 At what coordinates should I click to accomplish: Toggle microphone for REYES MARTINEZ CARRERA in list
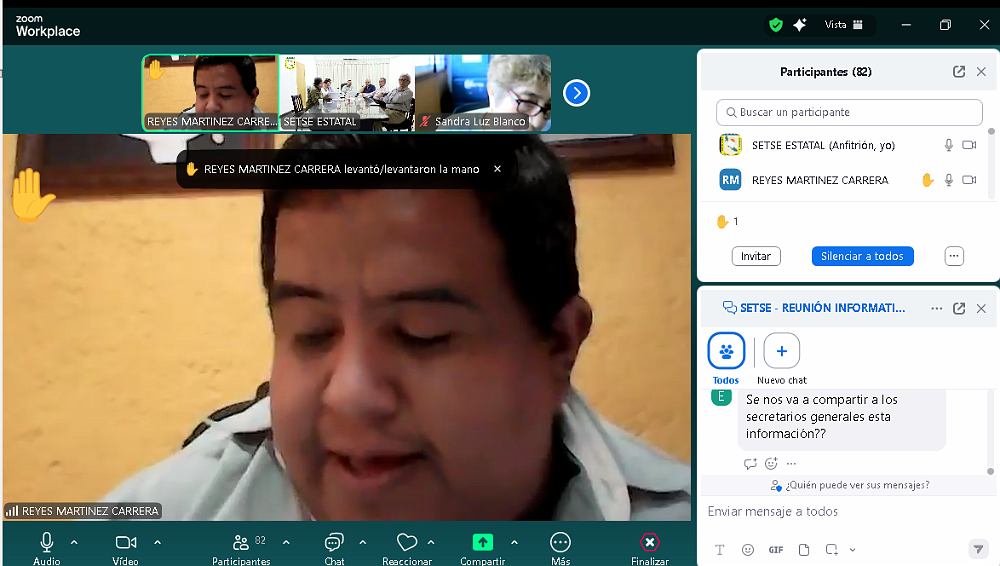pos(949,180)
